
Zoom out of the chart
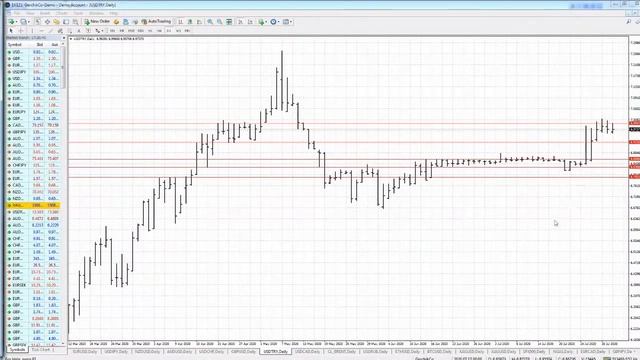point(220,22)
